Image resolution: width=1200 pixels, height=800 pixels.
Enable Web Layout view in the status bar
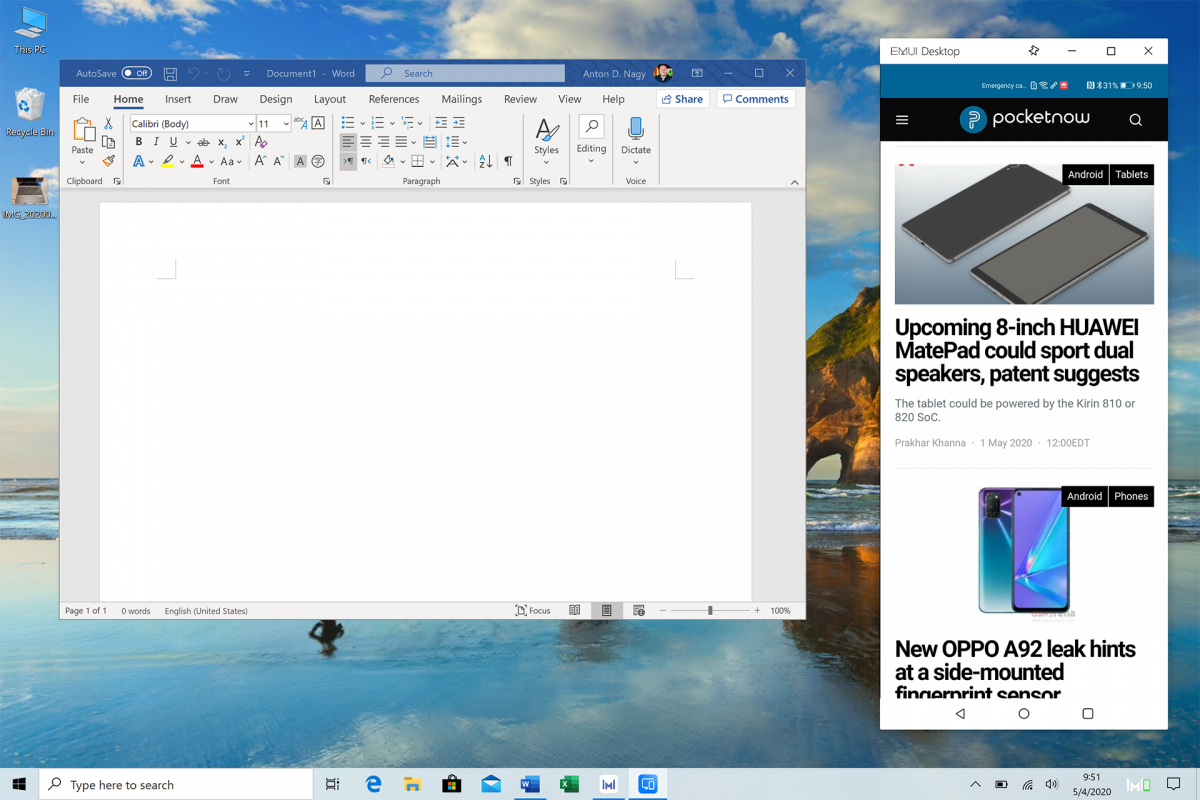(x=638, y=610)
